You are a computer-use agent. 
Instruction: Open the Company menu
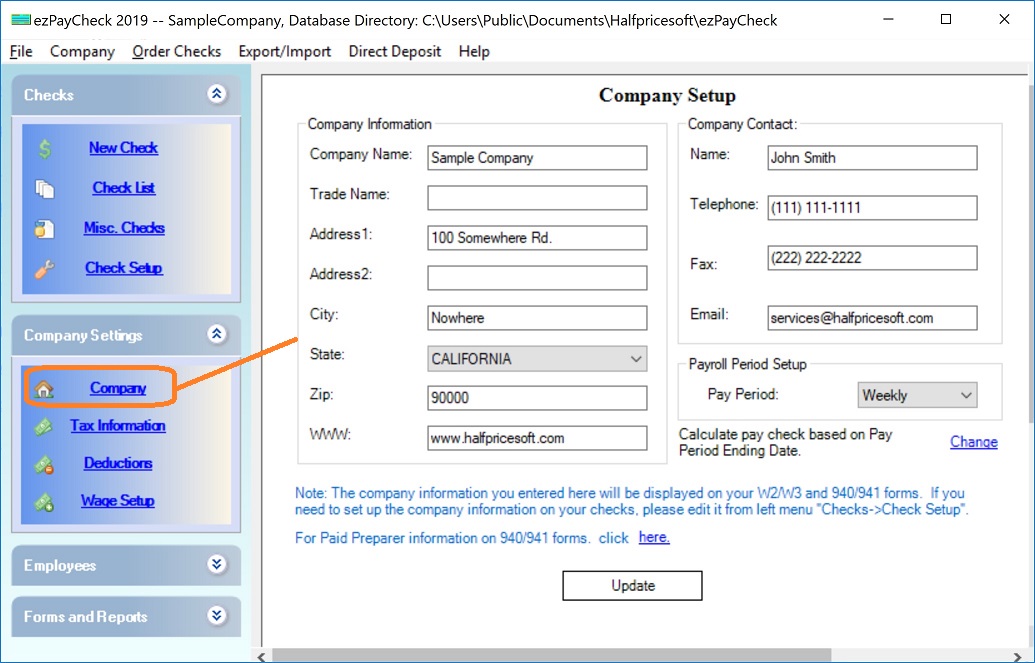[x=83, y=52]
